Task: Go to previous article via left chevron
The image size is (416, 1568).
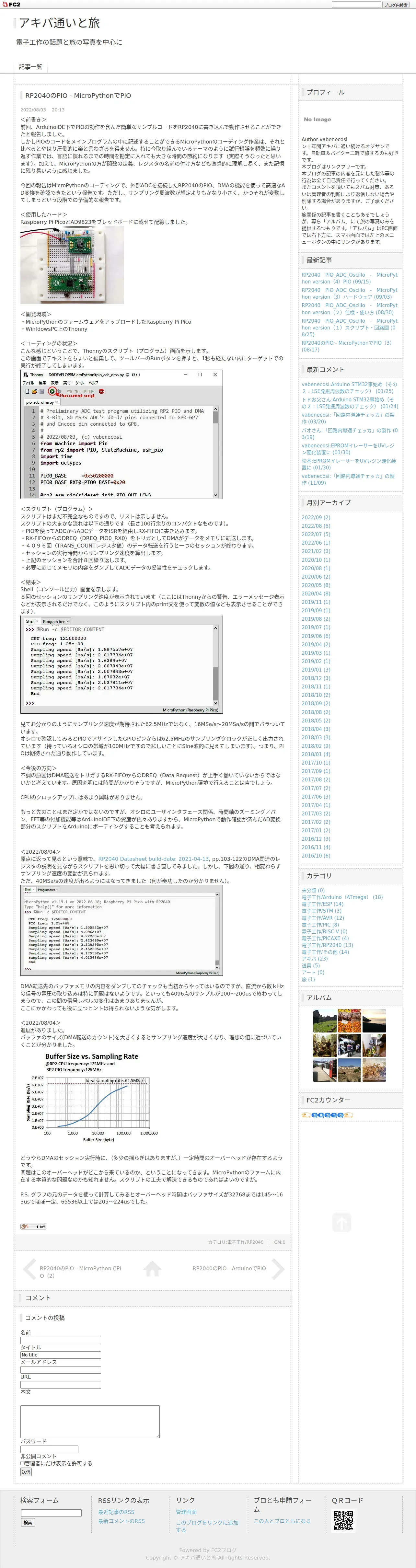Action: pyautogui.click(x=29, y=1269)
